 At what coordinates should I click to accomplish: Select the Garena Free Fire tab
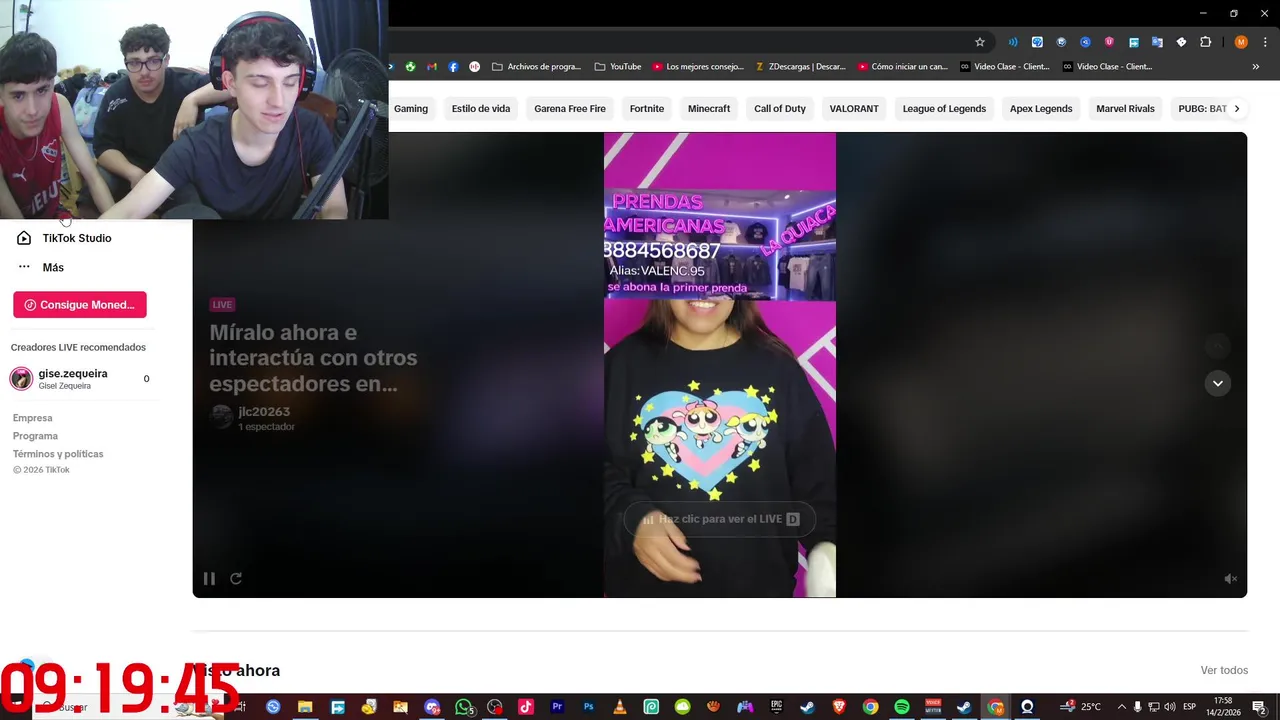click(570, 109)
